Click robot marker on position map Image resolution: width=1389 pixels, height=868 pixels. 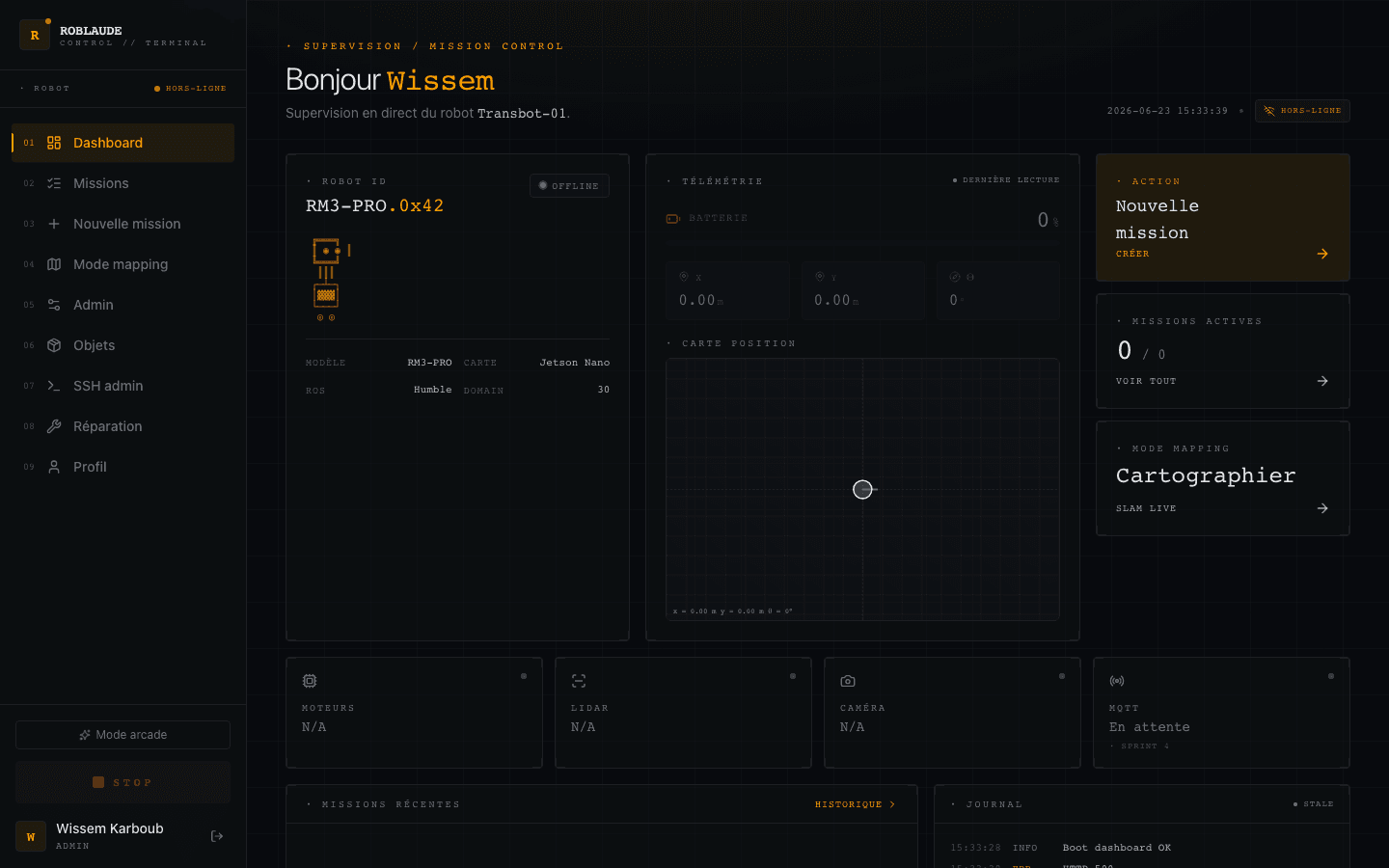click(x=863, y=490)
